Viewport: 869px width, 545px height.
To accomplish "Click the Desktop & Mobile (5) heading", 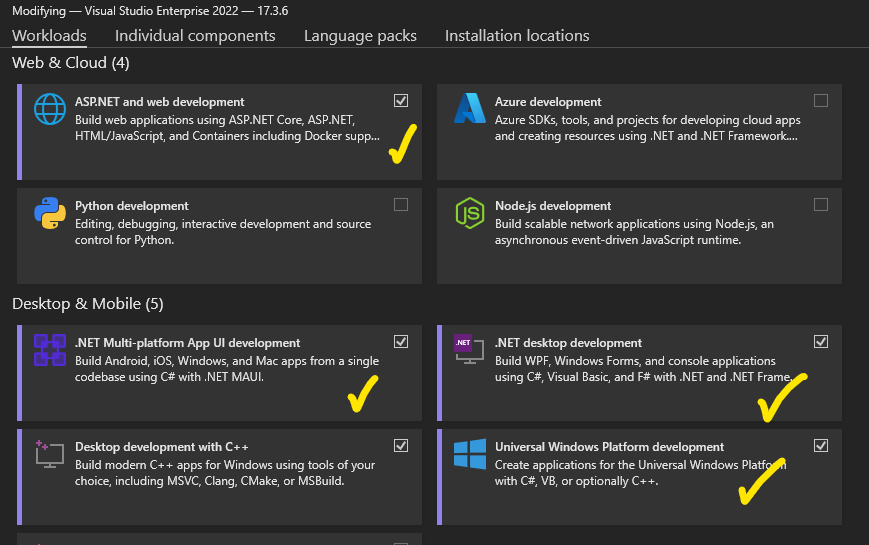I will [88, 304].
